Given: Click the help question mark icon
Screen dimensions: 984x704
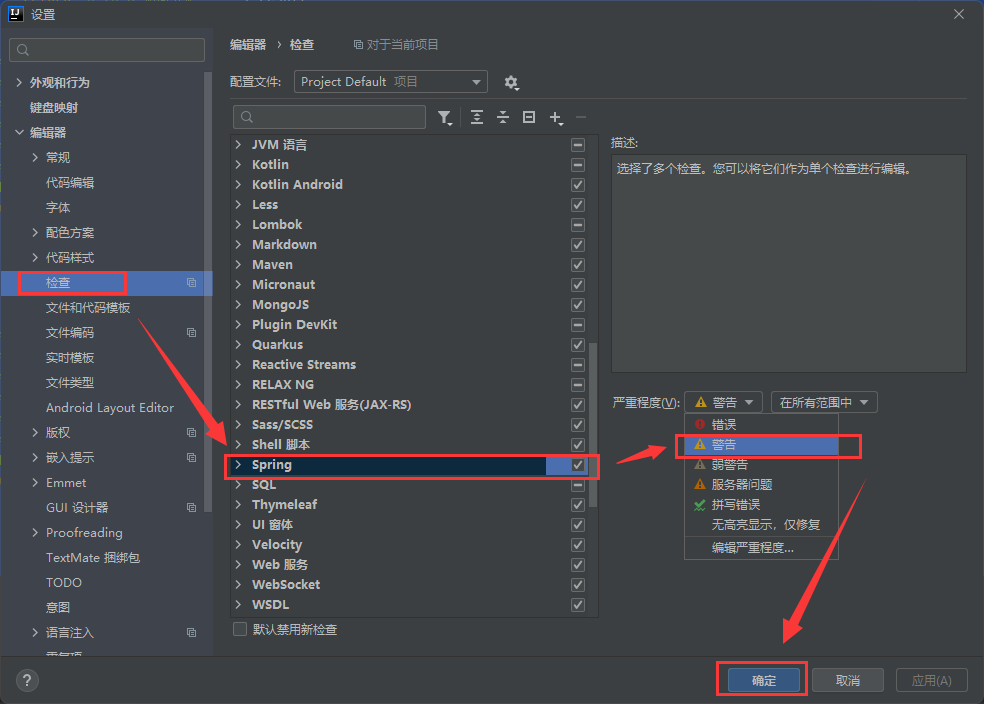Looking at the screenshot, I should click(x=27, y=680).
